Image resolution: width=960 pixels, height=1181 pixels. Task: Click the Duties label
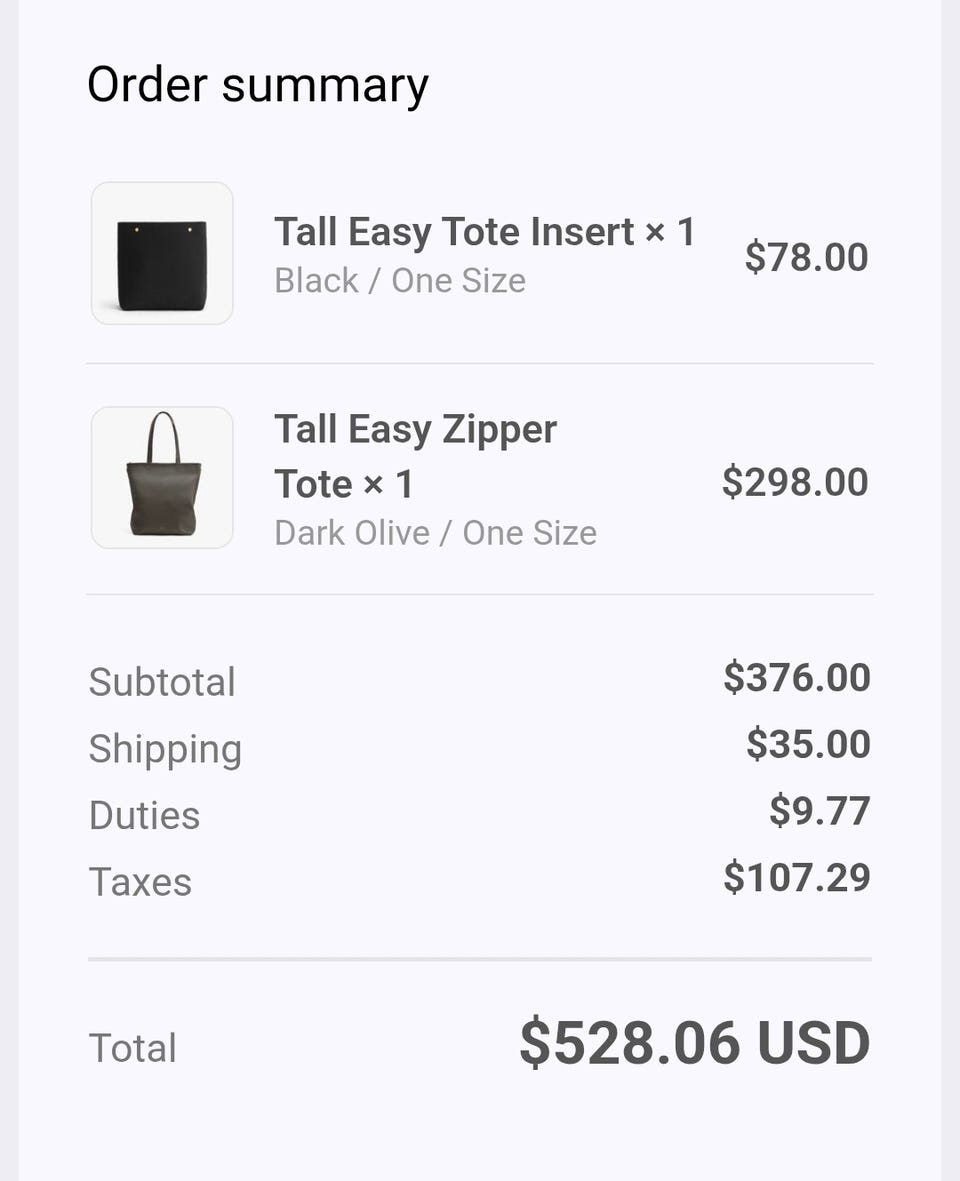coord(144,815)
